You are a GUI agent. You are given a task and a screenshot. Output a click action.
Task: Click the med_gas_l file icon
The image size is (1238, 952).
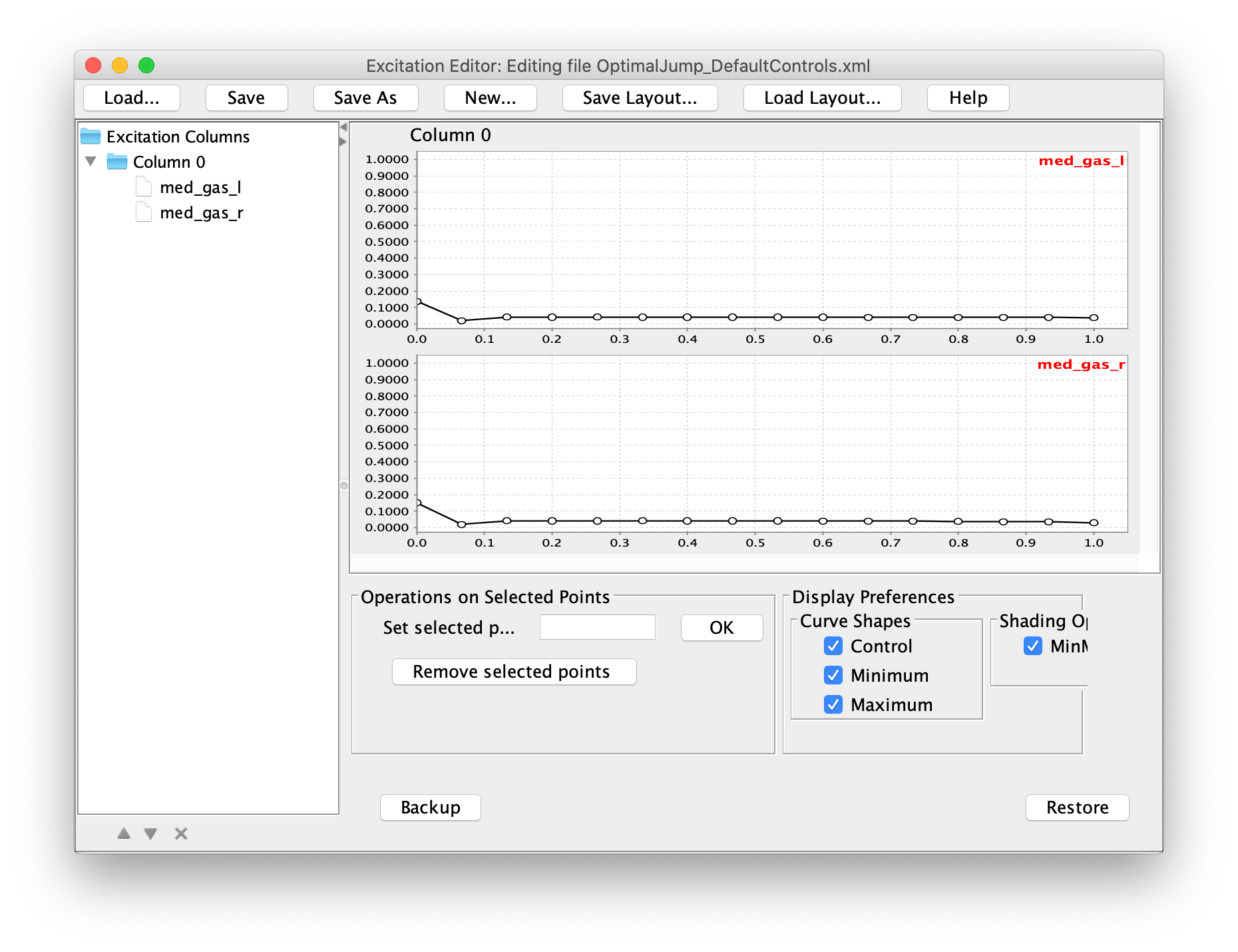pyautogui.click(x=143, y=187)
